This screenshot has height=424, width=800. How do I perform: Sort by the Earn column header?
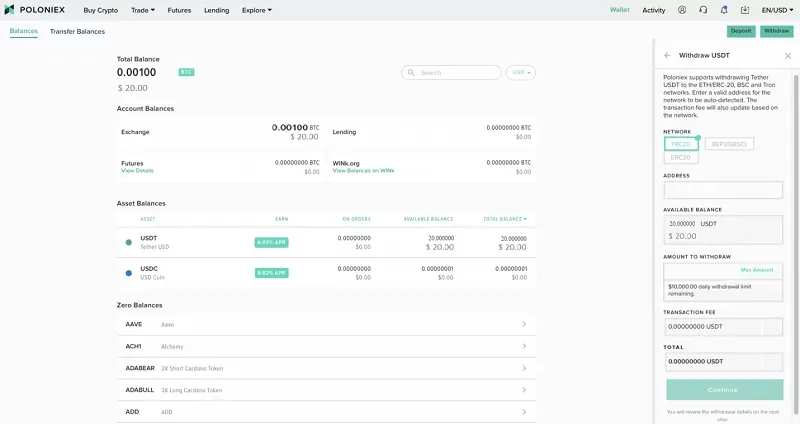click(282, 219)
